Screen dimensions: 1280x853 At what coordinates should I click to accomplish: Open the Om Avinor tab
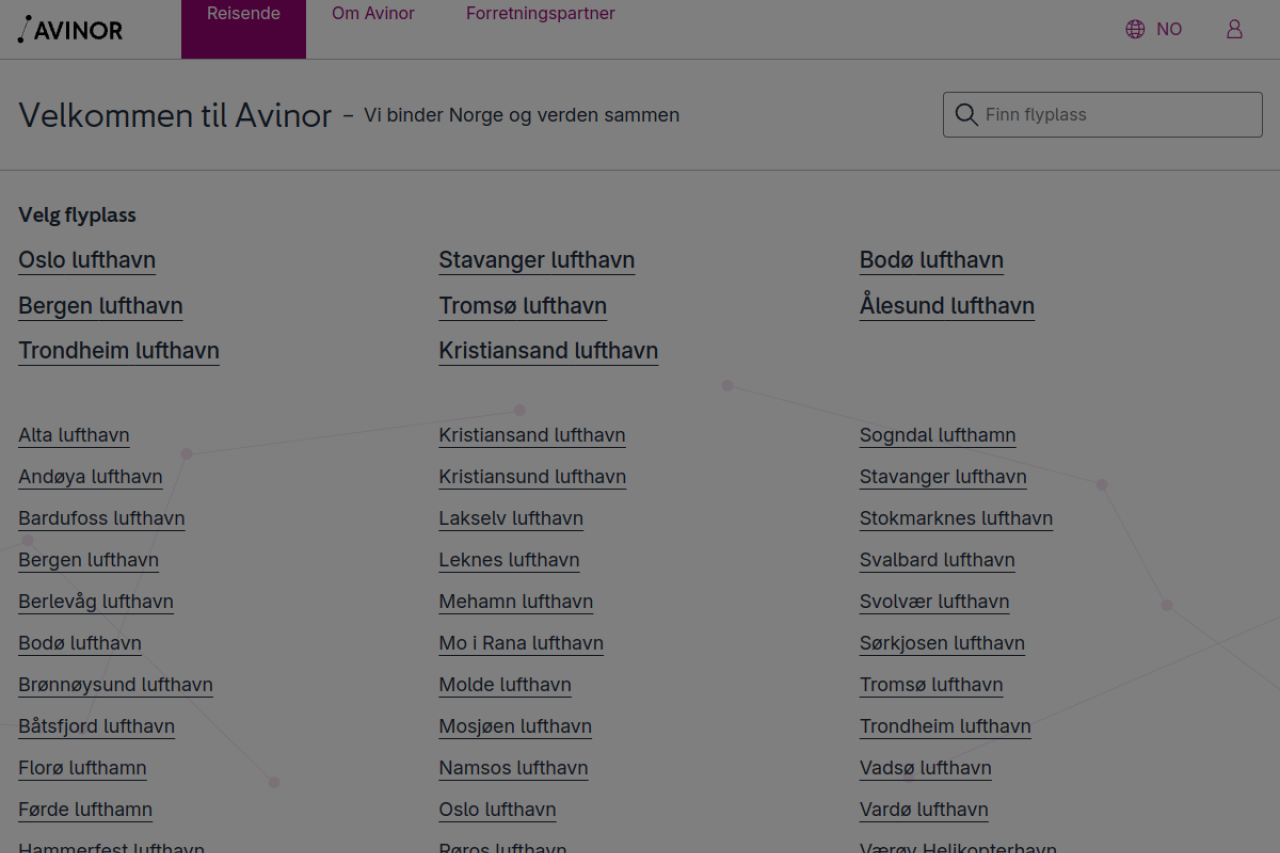(373, 14)
